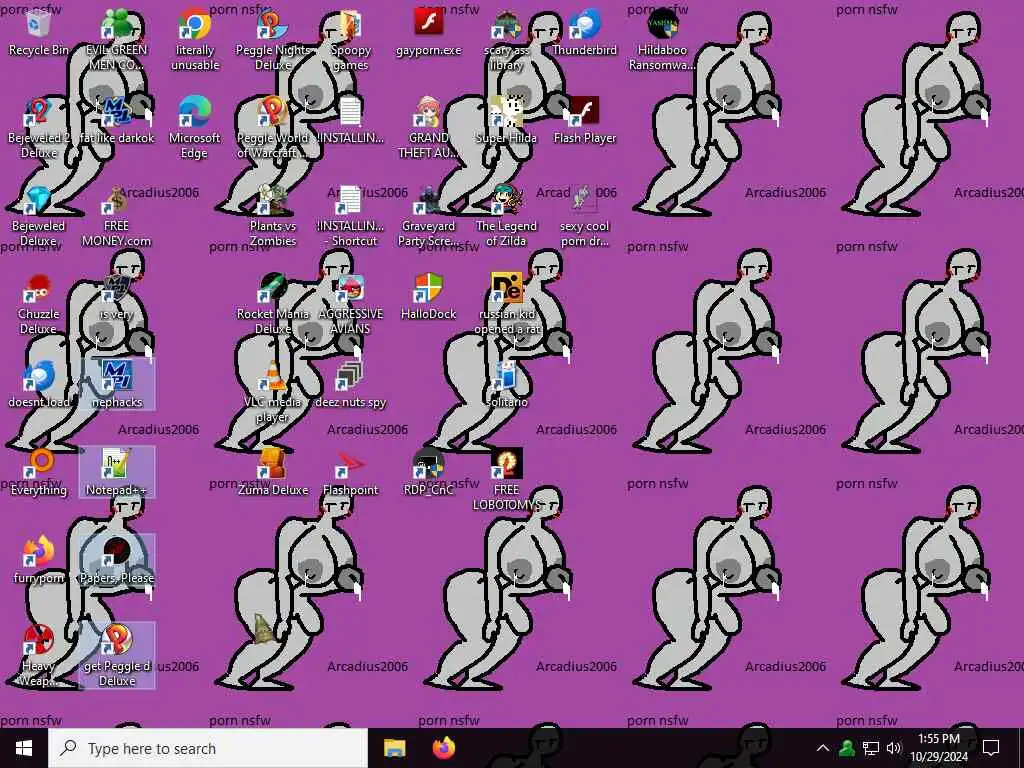1024x768 pixels.
Task: Select the Flash Player shortcut icon
Action: (x=584, y=112)
